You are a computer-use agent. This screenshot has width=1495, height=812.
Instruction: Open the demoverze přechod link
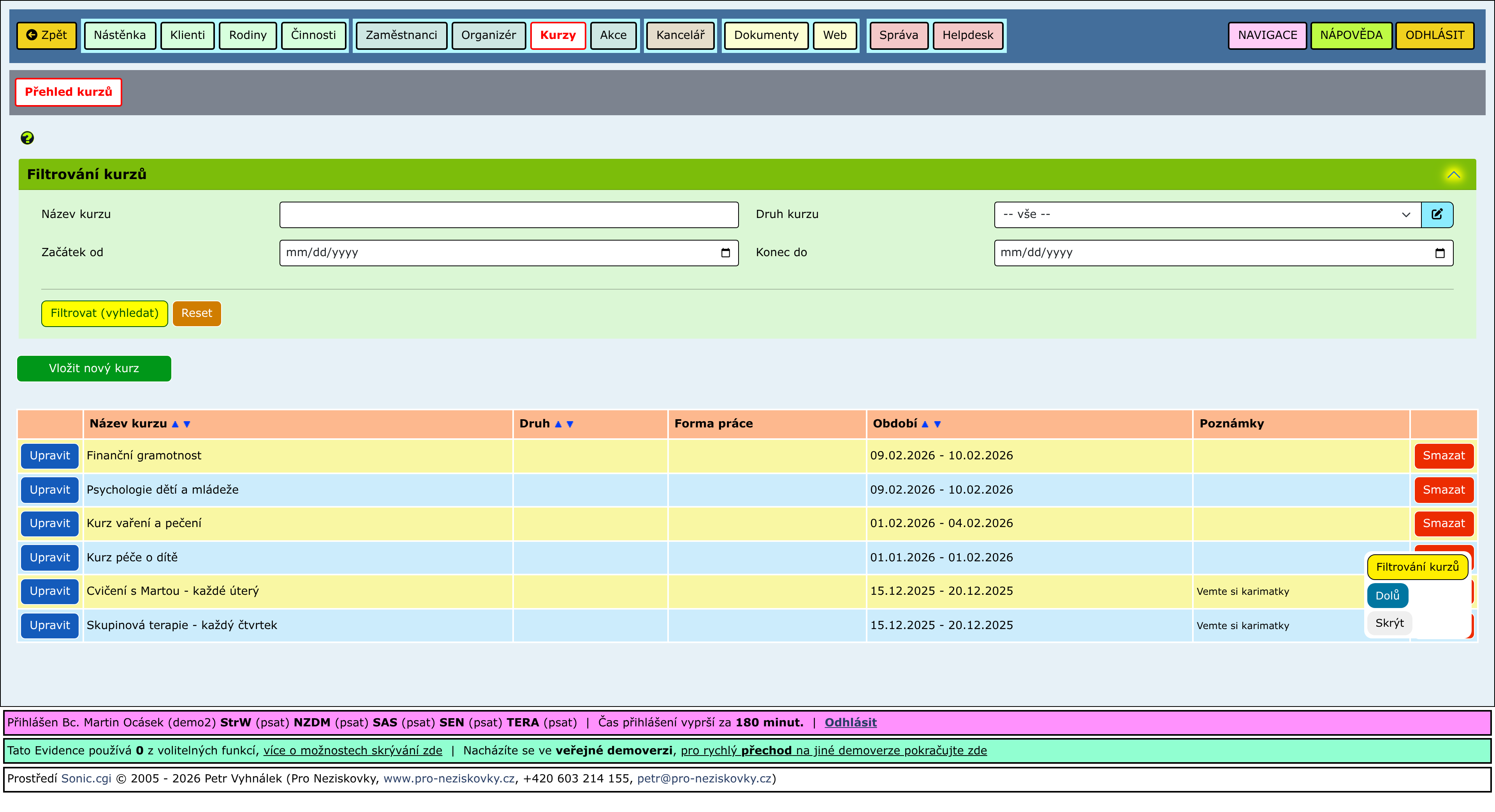point(834,751)
